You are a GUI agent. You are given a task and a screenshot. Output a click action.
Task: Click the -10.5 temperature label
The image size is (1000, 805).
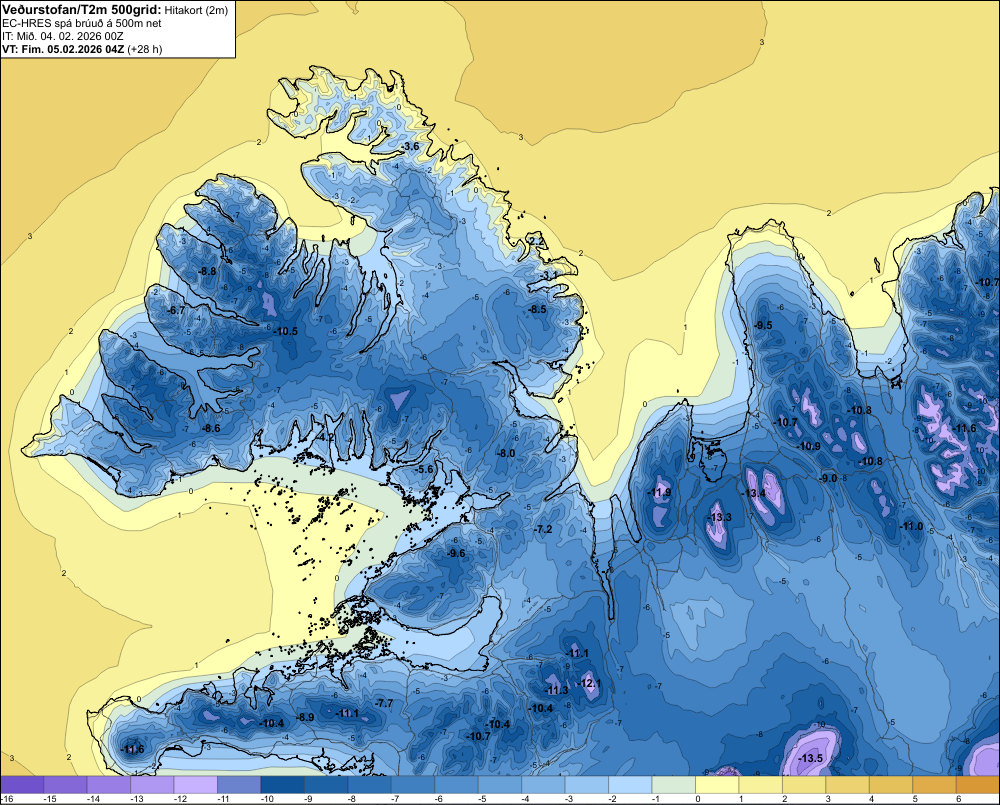pos(285,331)
